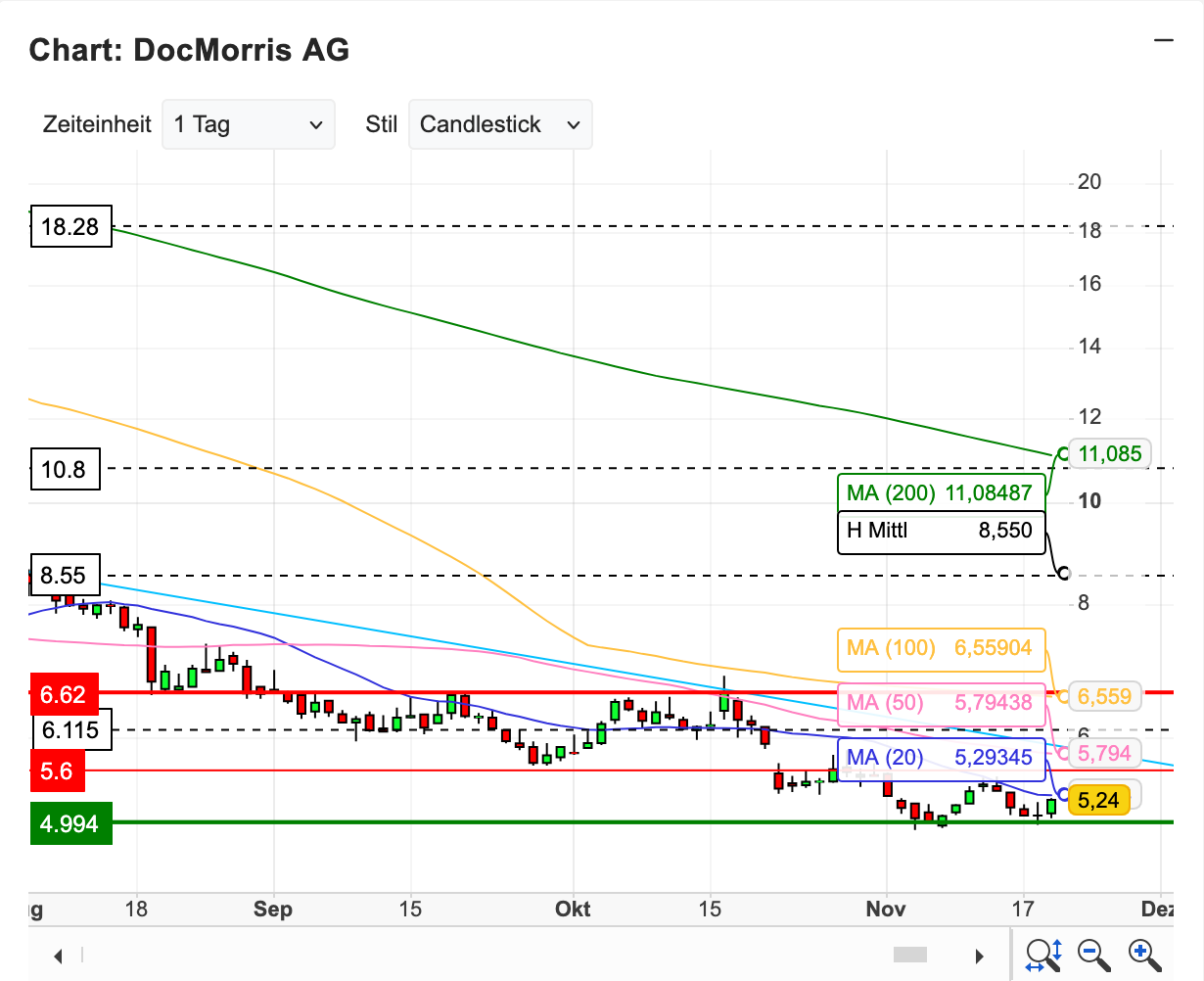Click the MA (200) 11,08487 legend box
The image size is (1204, 981).
[941, 492]
